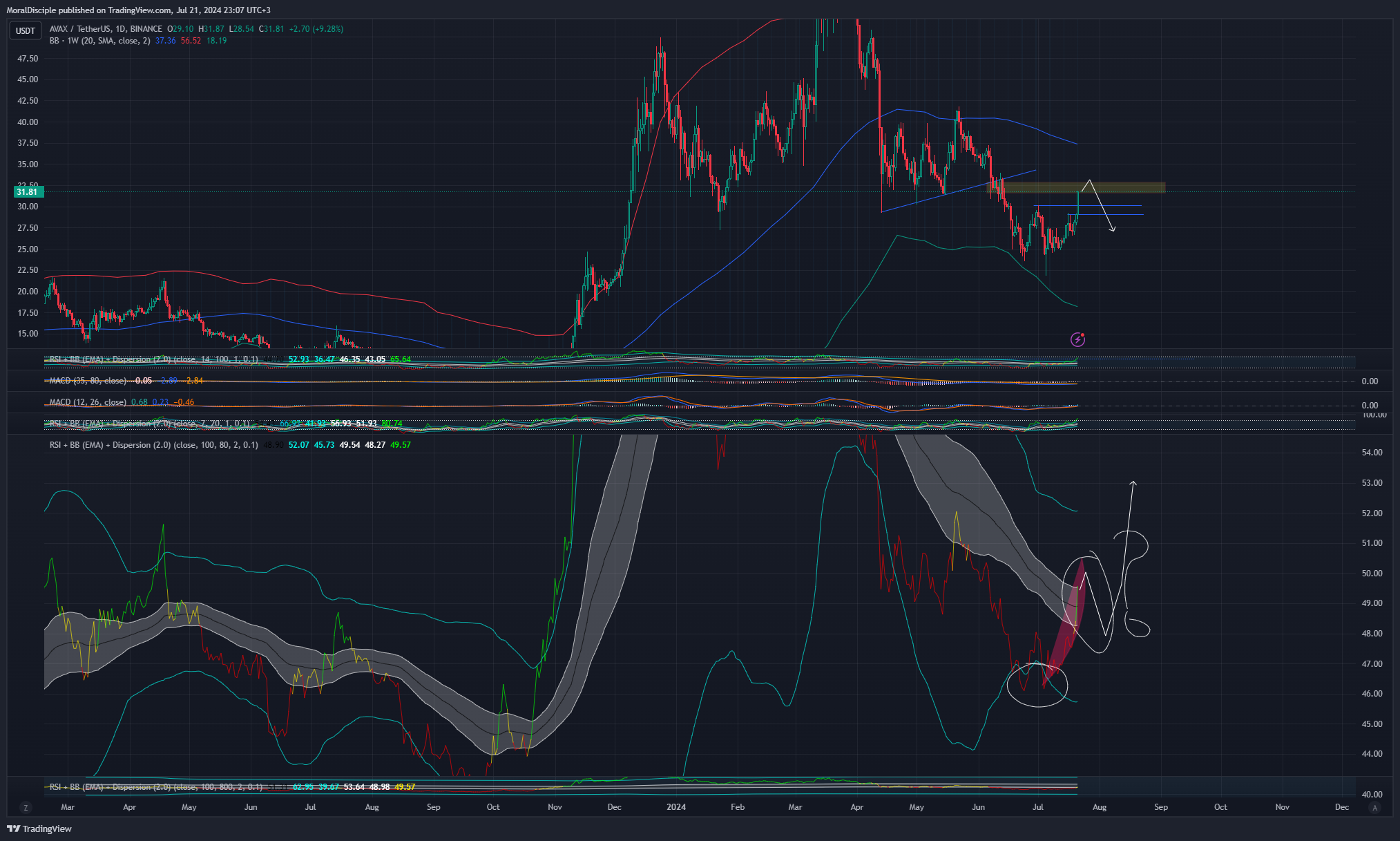Click the 25.00 price axis label
1400x841 pixels.
pyautogui.click(x=28, y=249)
